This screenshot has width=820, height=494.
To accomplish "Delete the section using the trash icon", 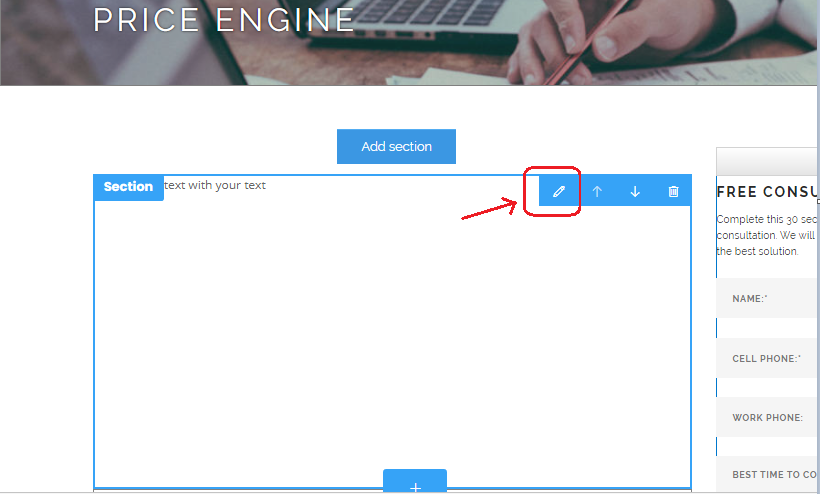I will pyautogui.click(x=674, y=191).
